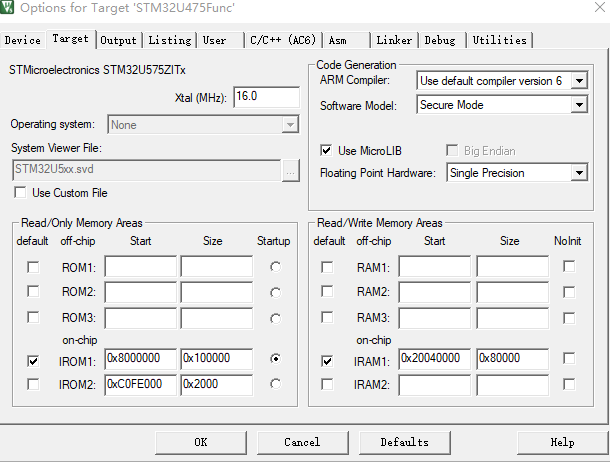
Task: Switch to the Output tab
Action: (x=118, y=40)
